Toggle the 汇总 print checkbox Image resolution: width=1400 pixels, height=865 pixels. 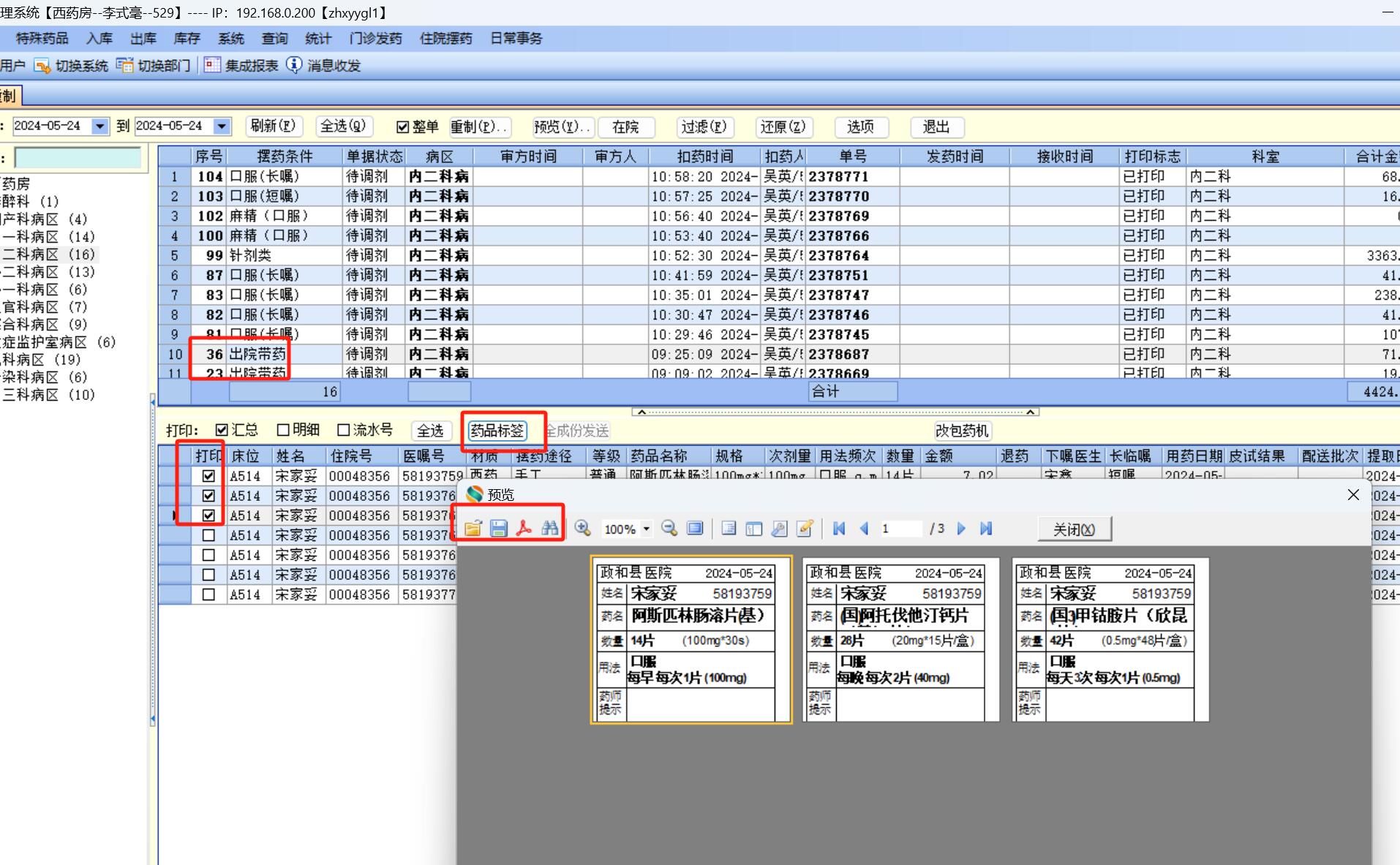tap(222, 430)
